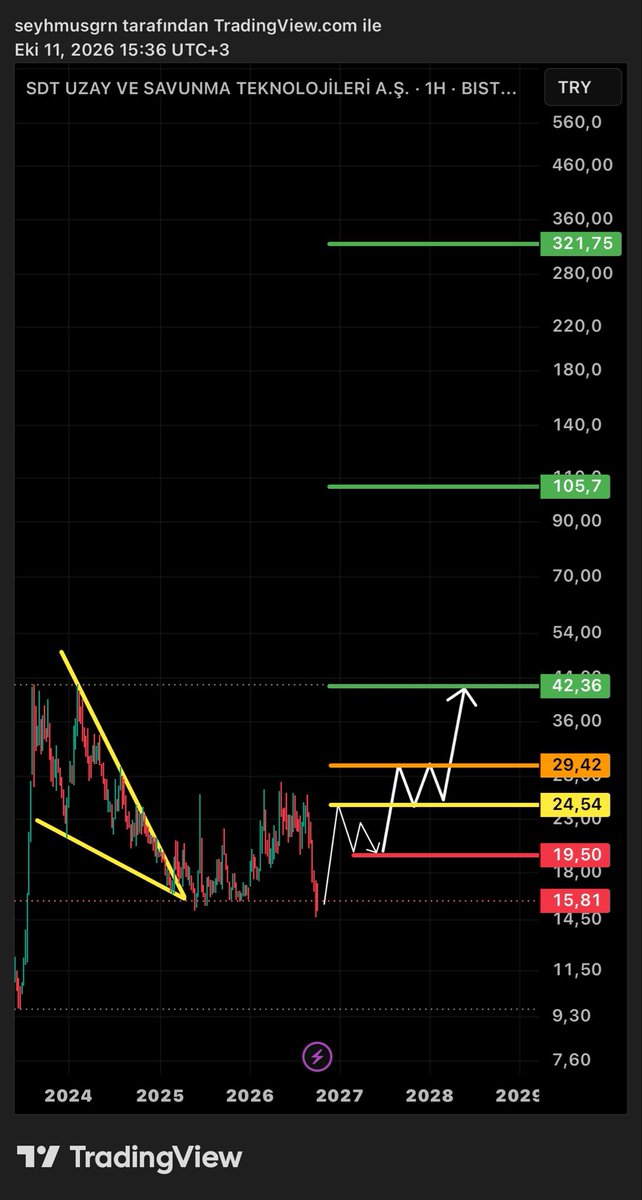This screenshot has height=1200, width=642.
Task: Click the 360,00 price scale value
Action: [581, 218]
